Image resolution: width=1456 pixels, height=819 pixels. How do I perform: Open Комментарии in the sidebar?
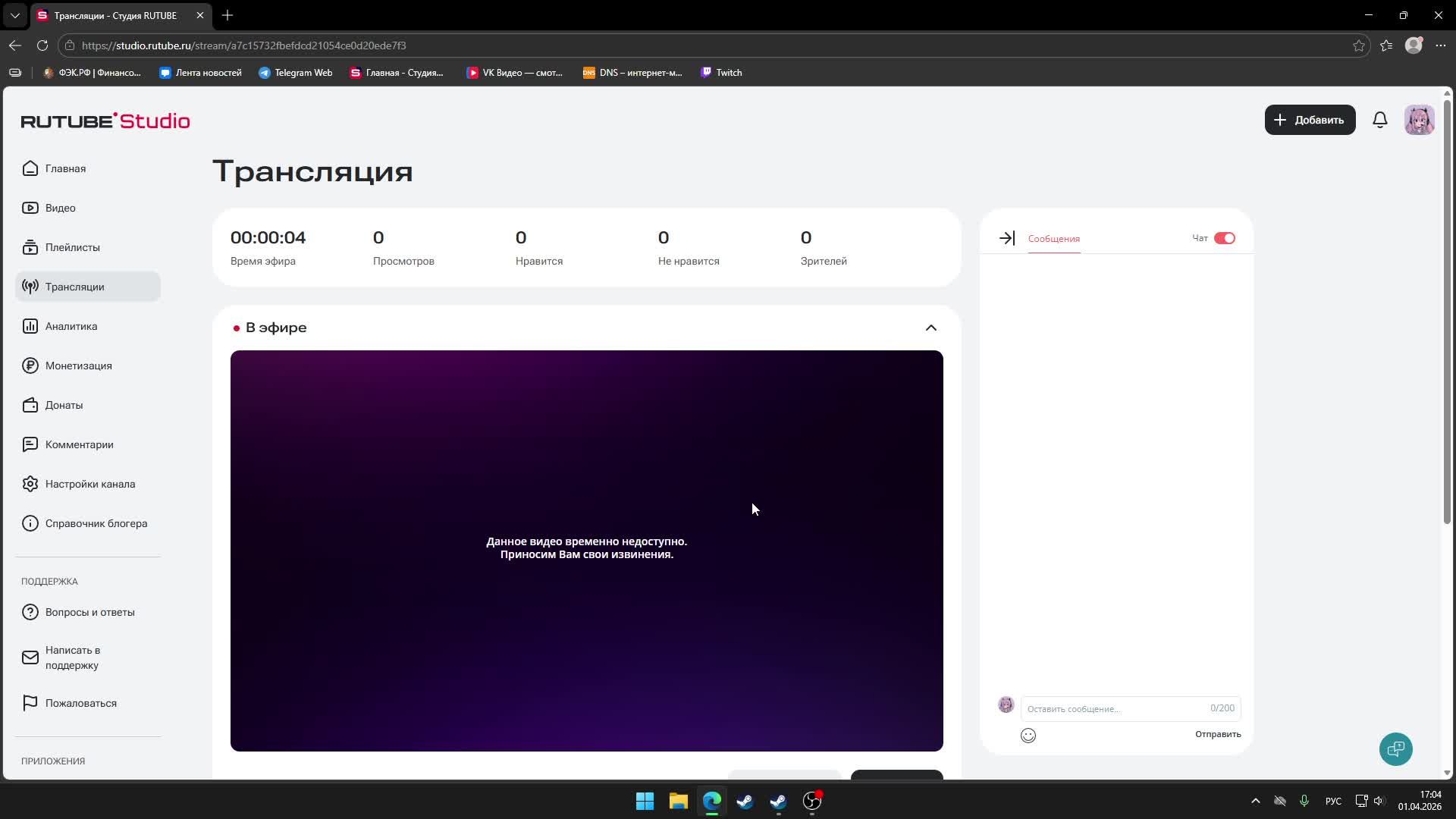click(78, 444)
